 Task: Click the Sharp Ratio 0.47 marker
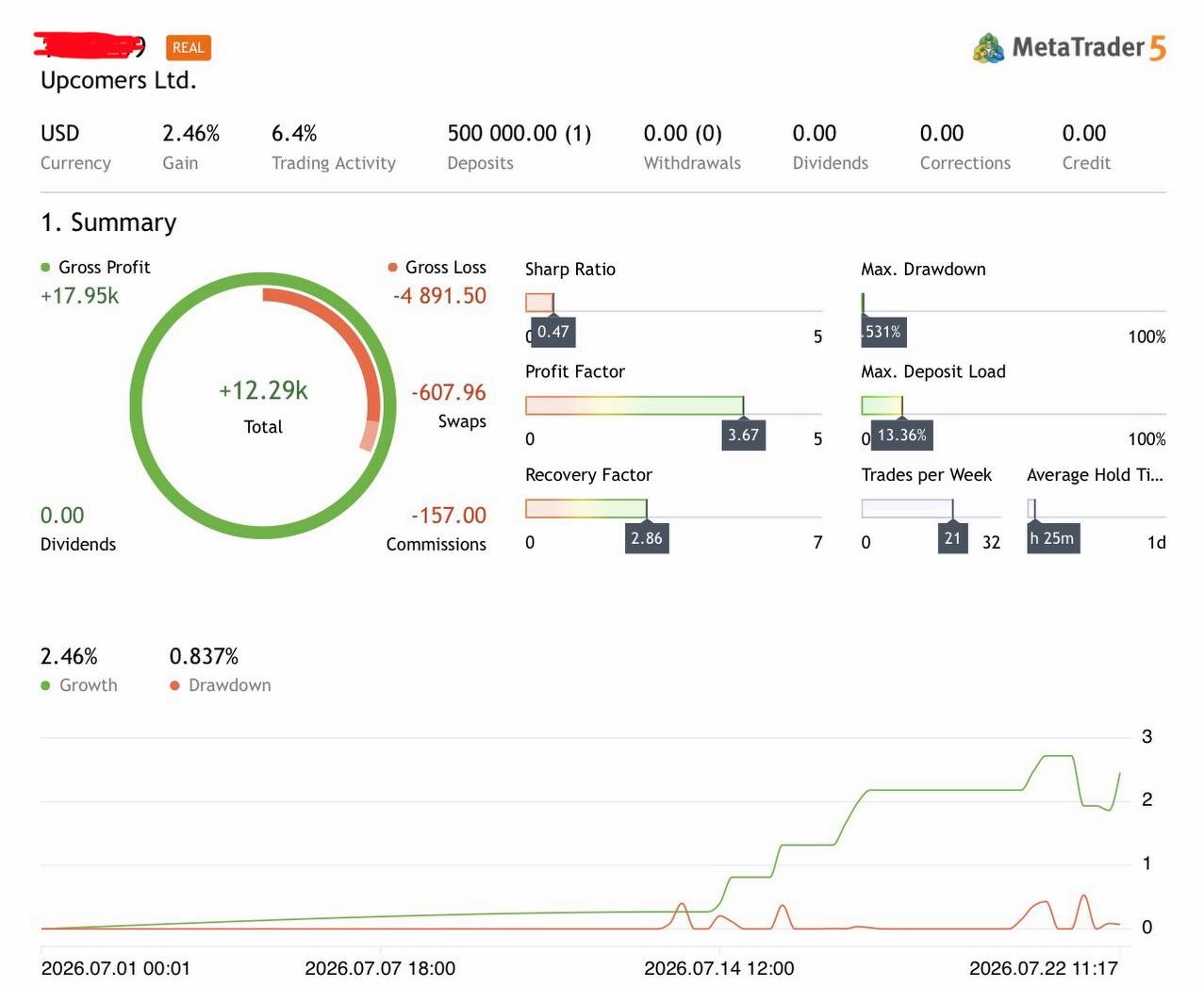(x=553, y=332)
